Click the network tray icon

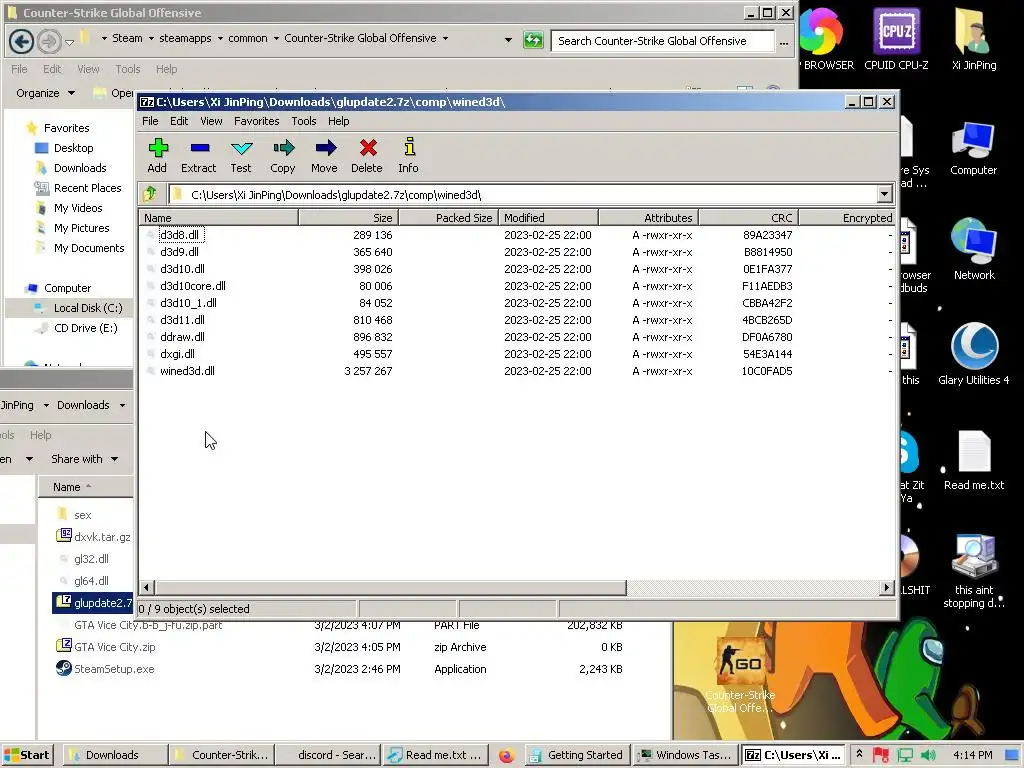tap(905, 755)
